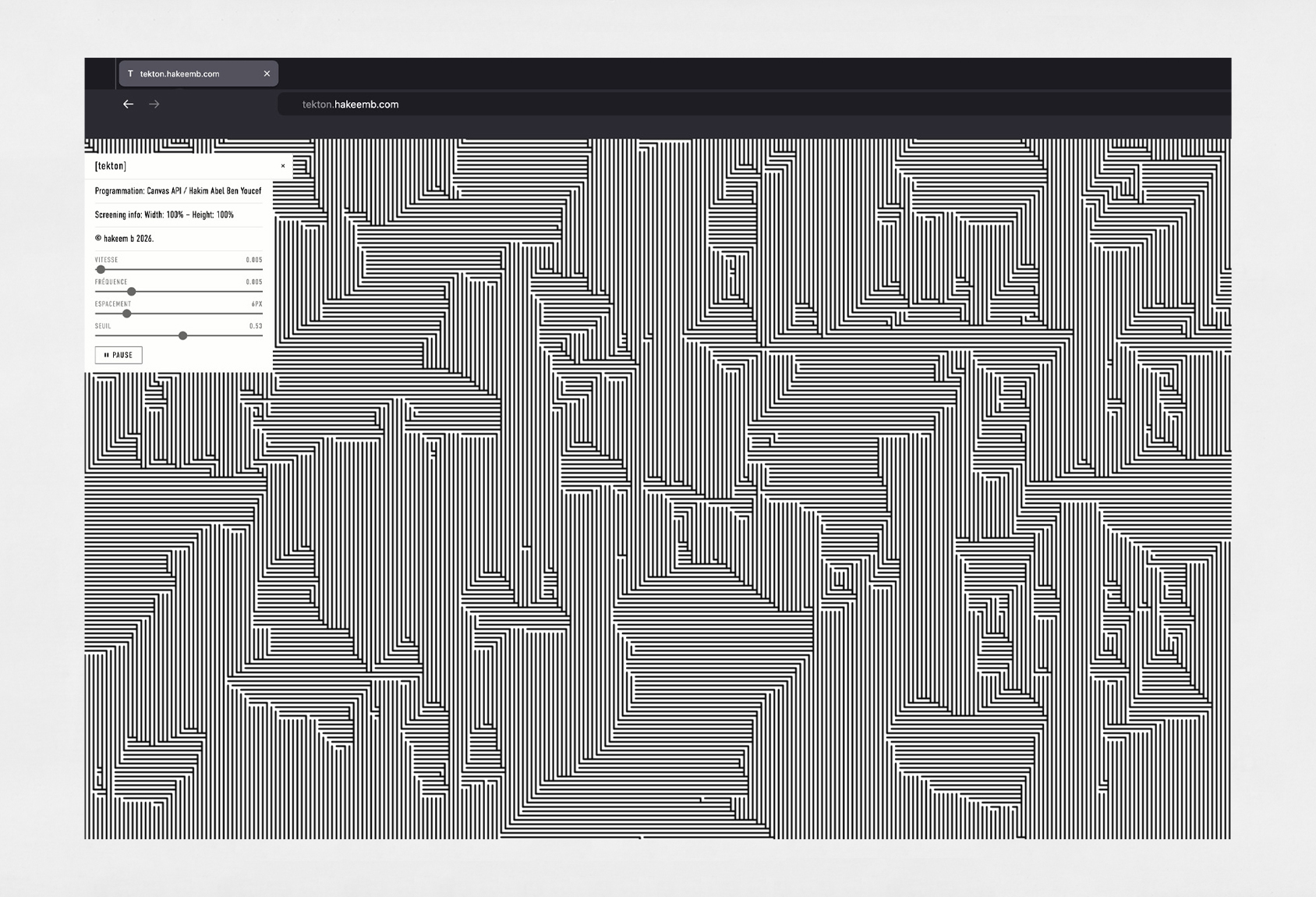
Task: Click the Fréquence slider handle
Action: pyautogui.click(x=131, y=291)
